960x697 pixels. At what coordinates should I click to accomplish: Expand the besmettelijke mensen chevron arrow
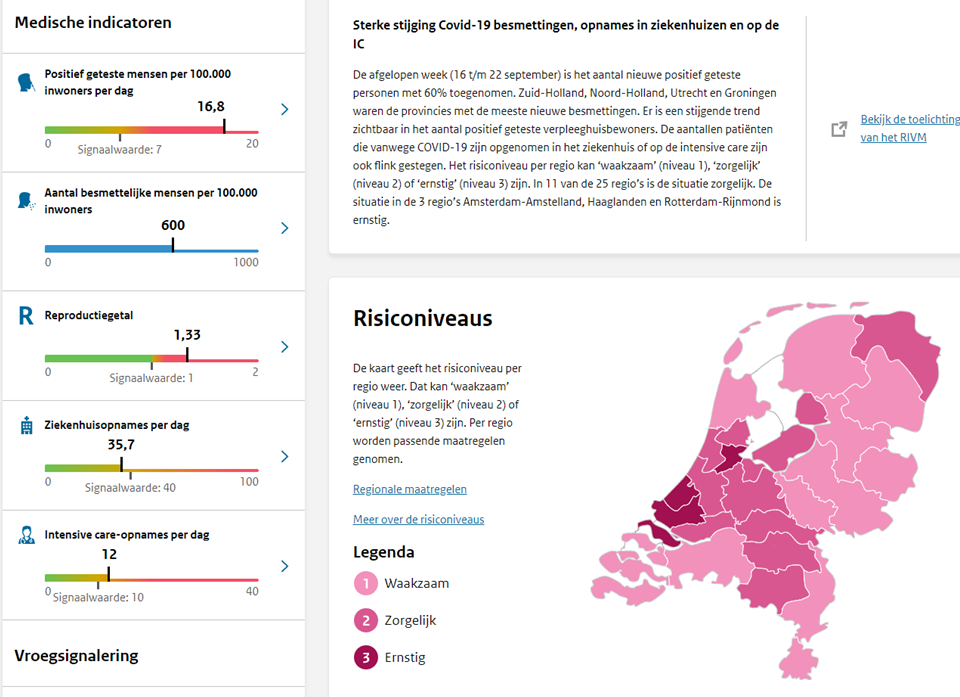[x=285, y=228]
